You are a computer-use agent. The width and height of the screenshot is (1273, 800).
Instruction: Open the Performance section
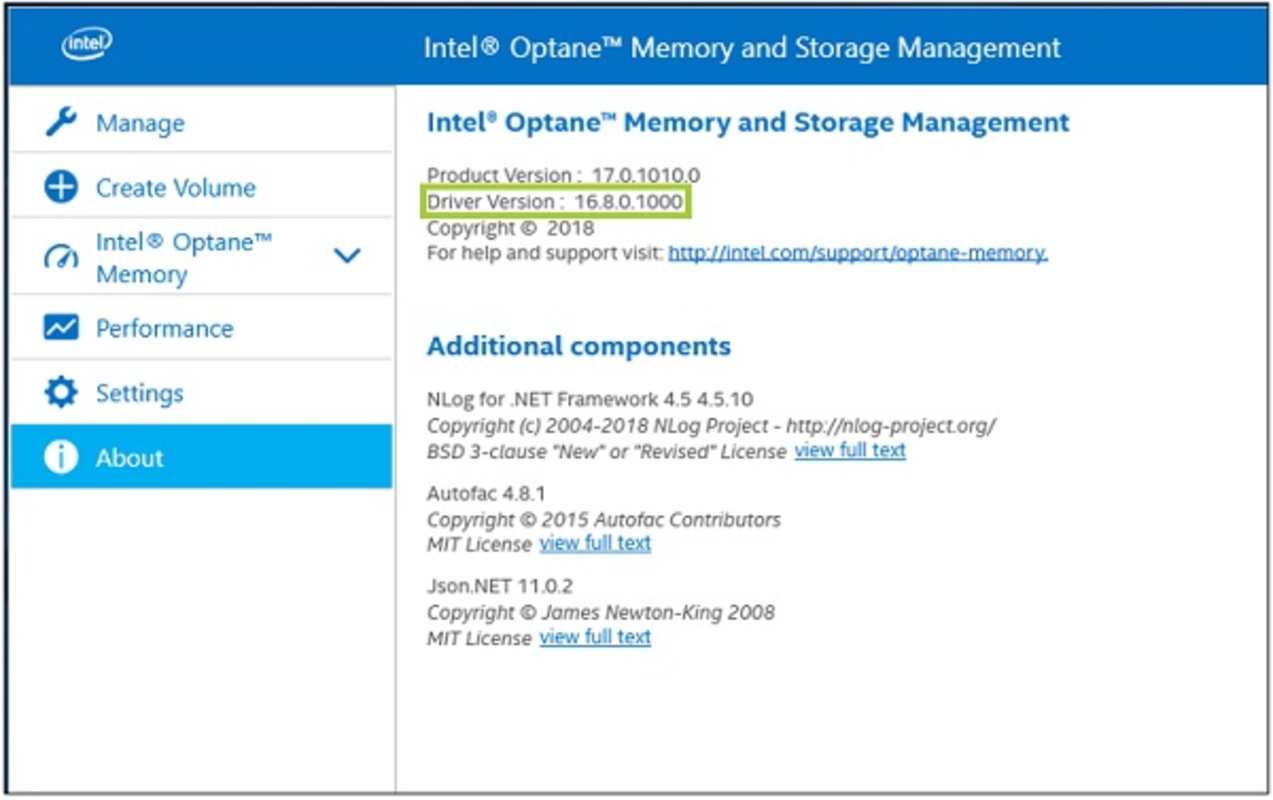click(201, 327)
